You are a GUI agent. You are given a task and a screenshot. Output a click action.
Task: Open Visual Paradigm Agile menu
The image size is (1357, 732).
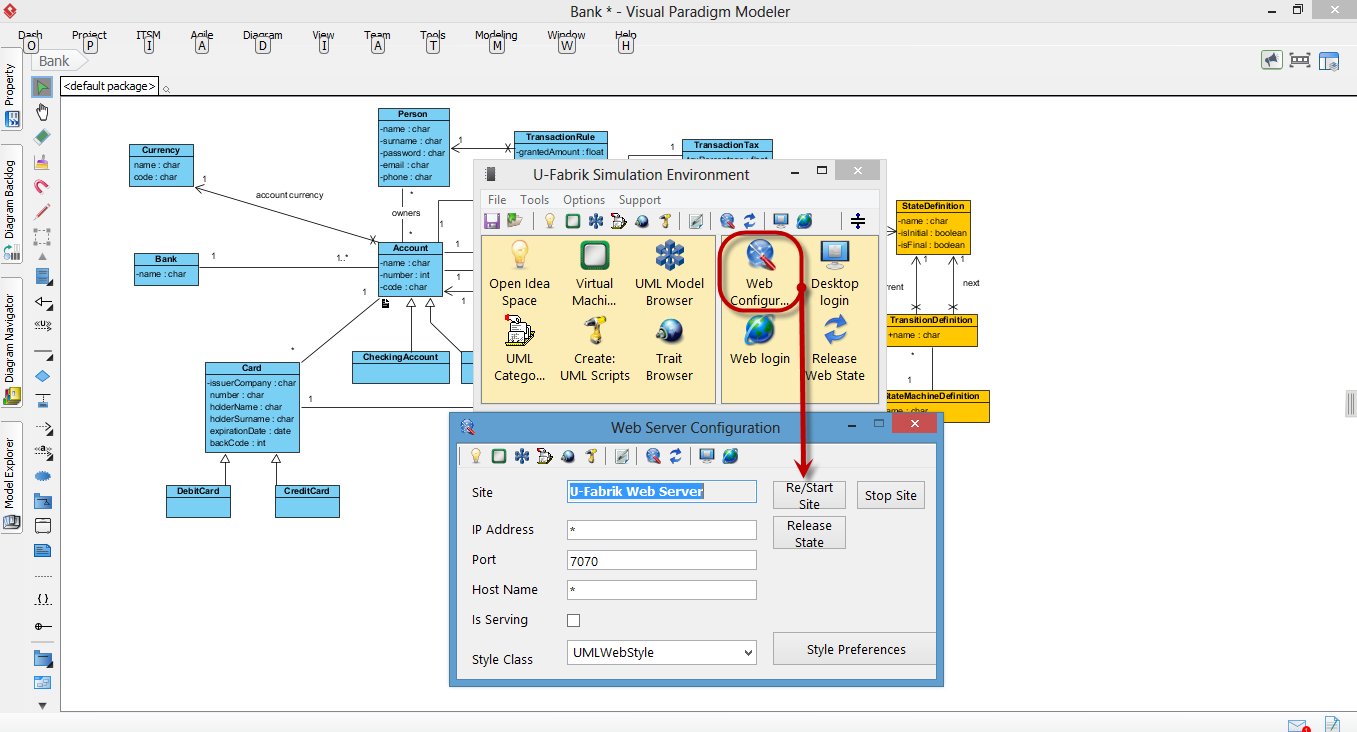coord(202,35)
